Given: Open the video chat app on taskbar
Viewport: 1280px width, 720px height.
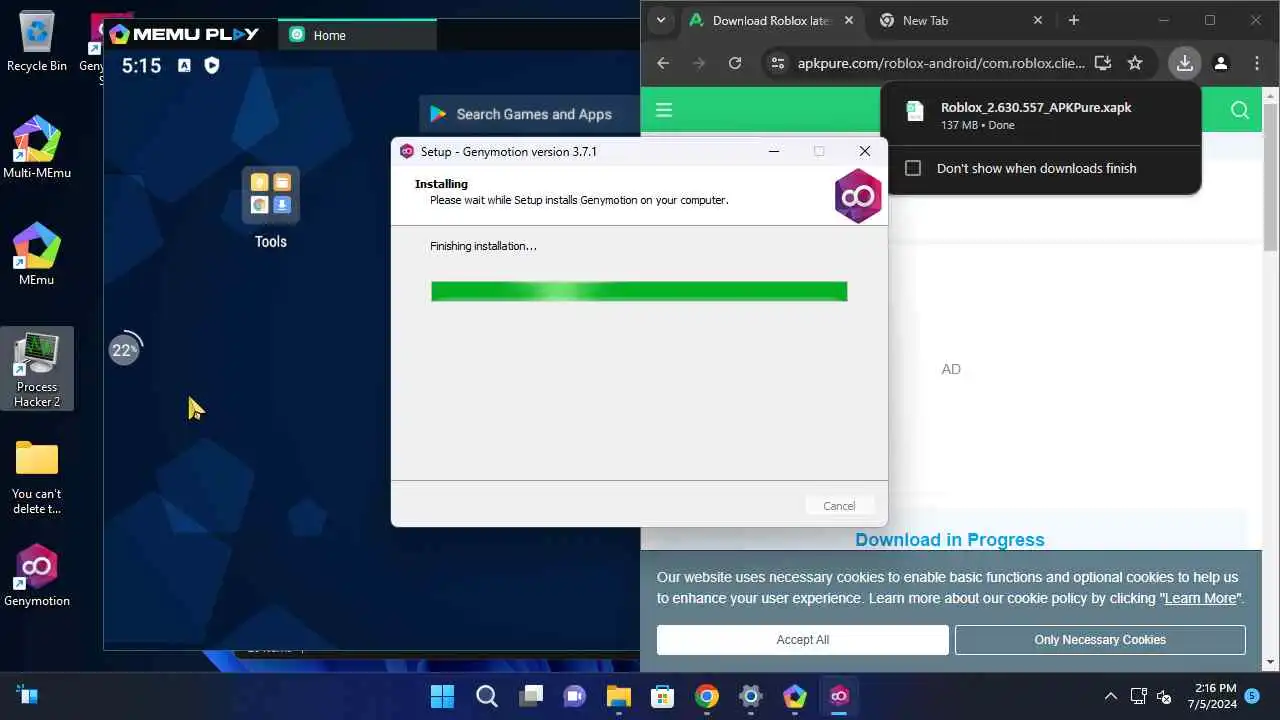Looking at the screenshot, I should pos(575,696).
